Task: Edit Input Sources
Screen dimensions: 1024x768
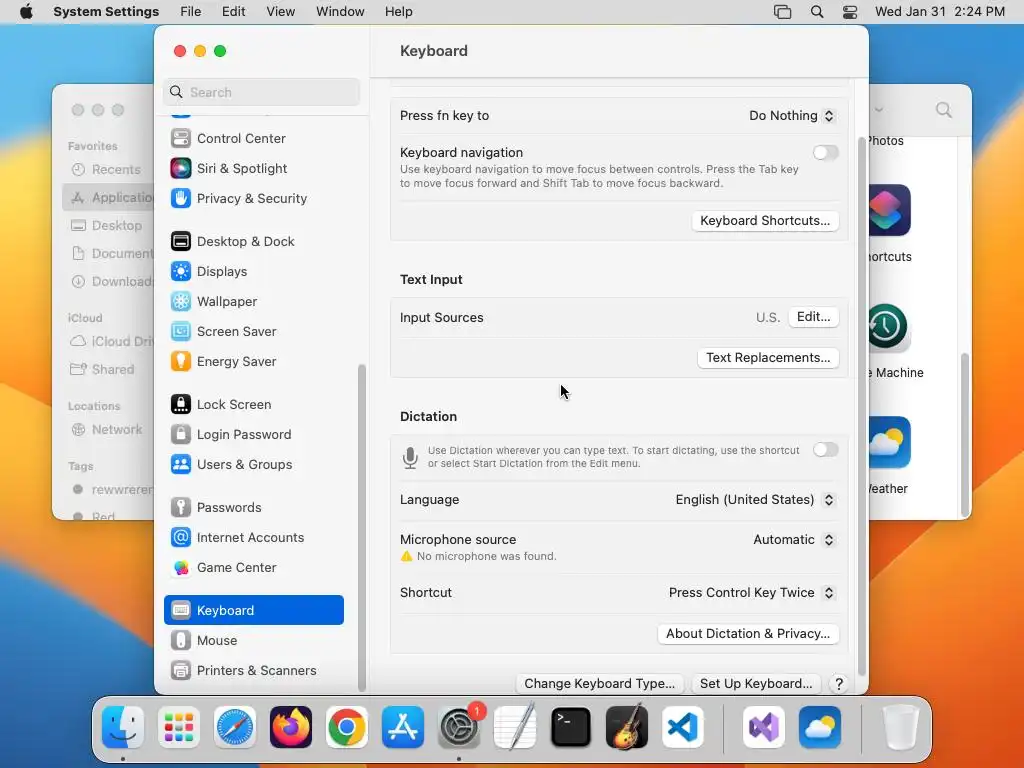Action: [x=813, y=317]
